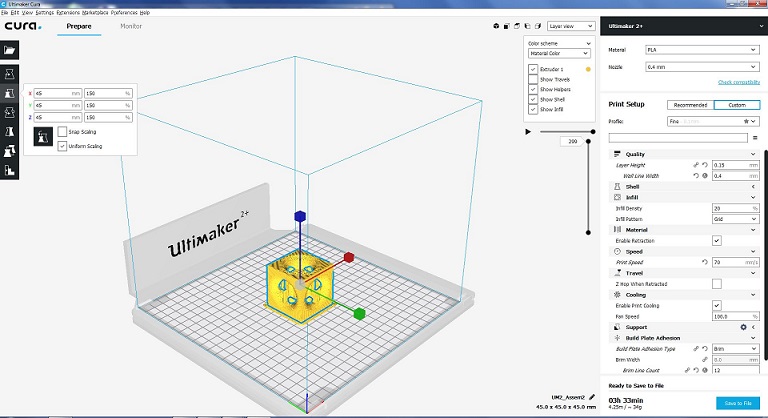Image resolution: width=768 pixels, height=418 pixels.
Task: Click link icon next to Build Plate Adhesion Type
Action: point(696,349)
